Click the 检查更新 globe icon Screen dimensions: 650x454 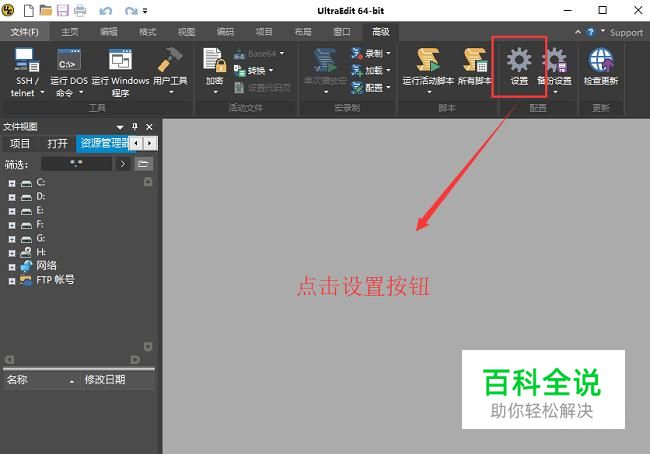pyautogui.click(x=601, y=61)
